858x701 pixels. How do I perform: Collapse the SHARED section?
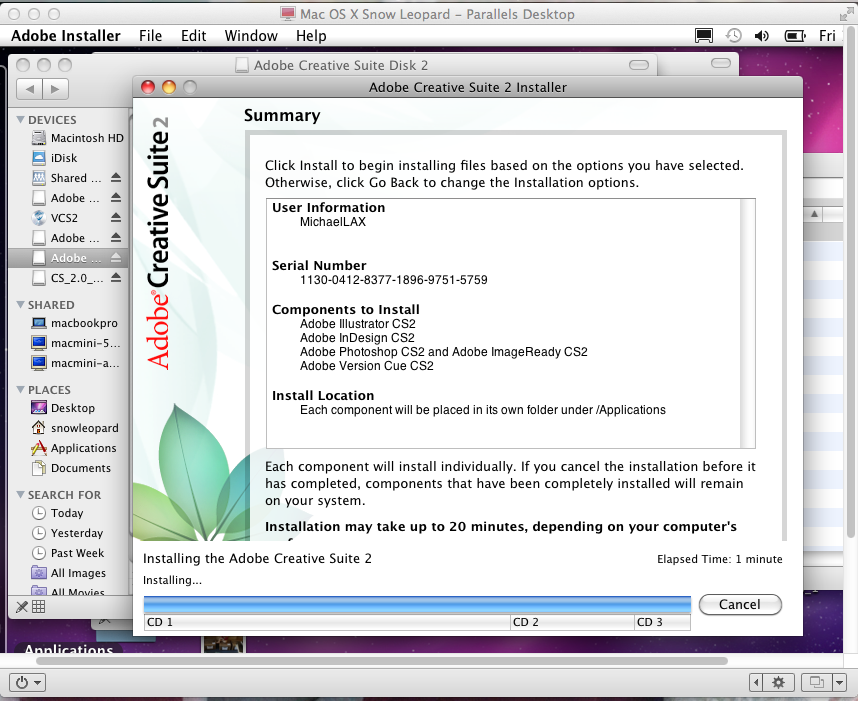point(21,304)
